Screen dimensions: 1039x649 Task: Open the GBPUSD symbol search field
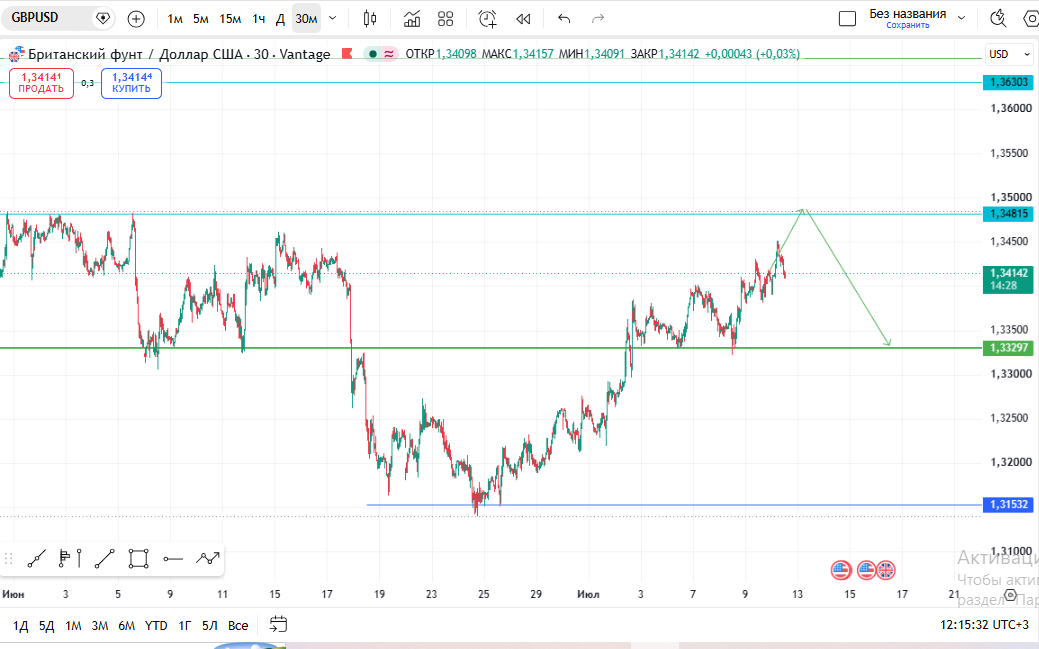(x=46, y=19)
